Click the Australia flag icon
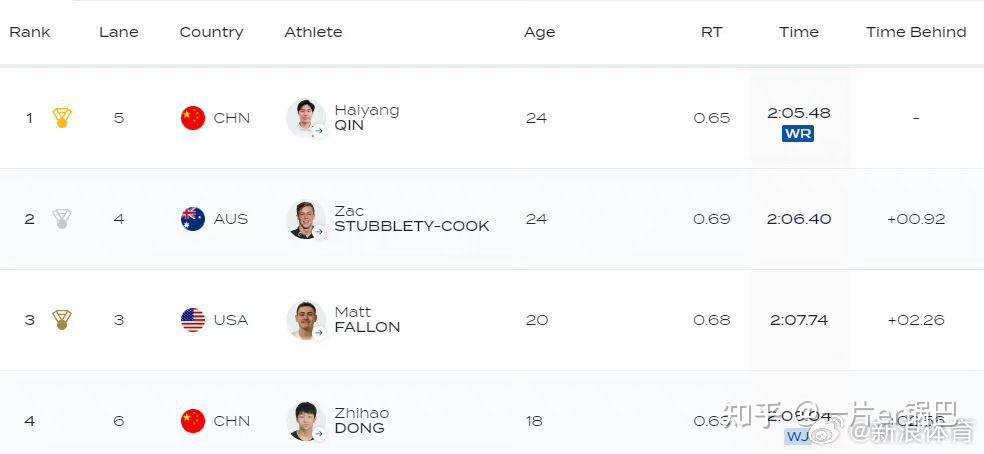The height and width of the screenshot is (454, 984). tap(193, 219)
